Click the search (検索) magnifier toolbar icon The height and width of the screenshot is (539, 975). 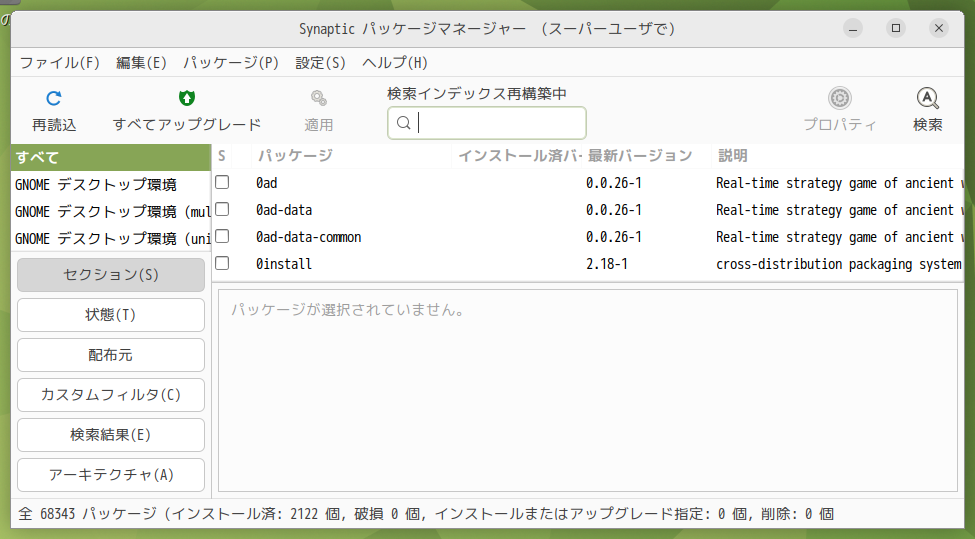(x=927, y=98)
